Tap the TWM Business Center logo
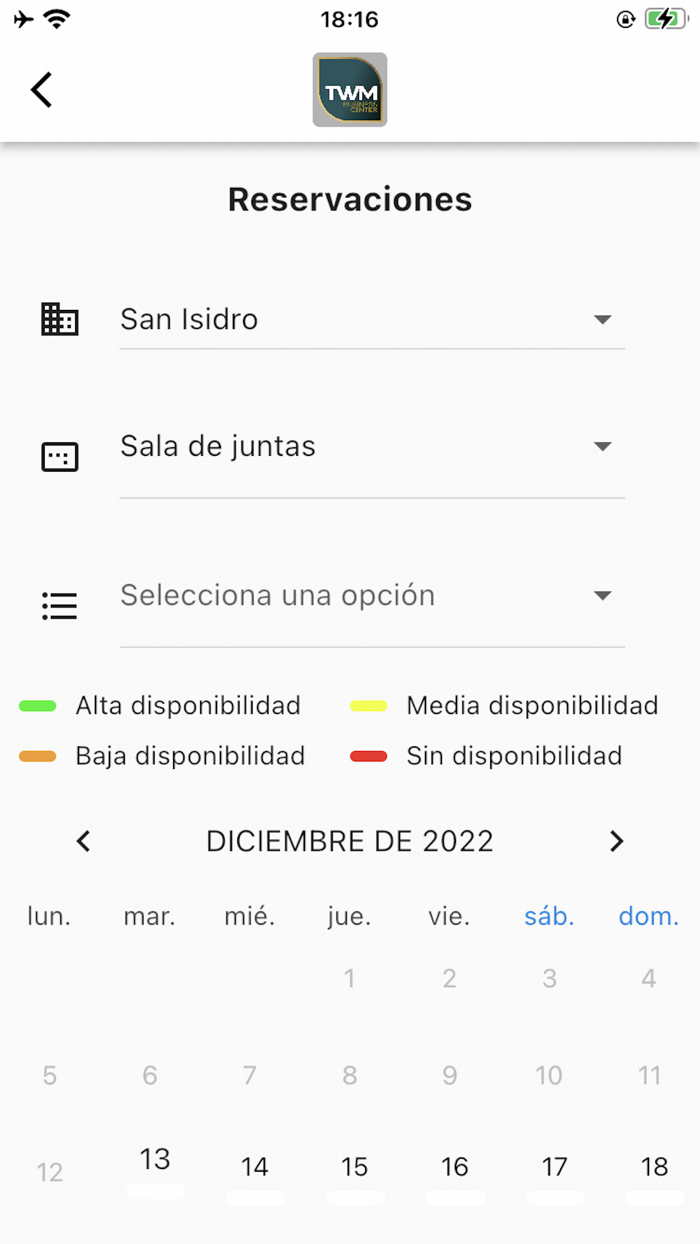This screenshot has width=700, height=1244. coord(350,90)
